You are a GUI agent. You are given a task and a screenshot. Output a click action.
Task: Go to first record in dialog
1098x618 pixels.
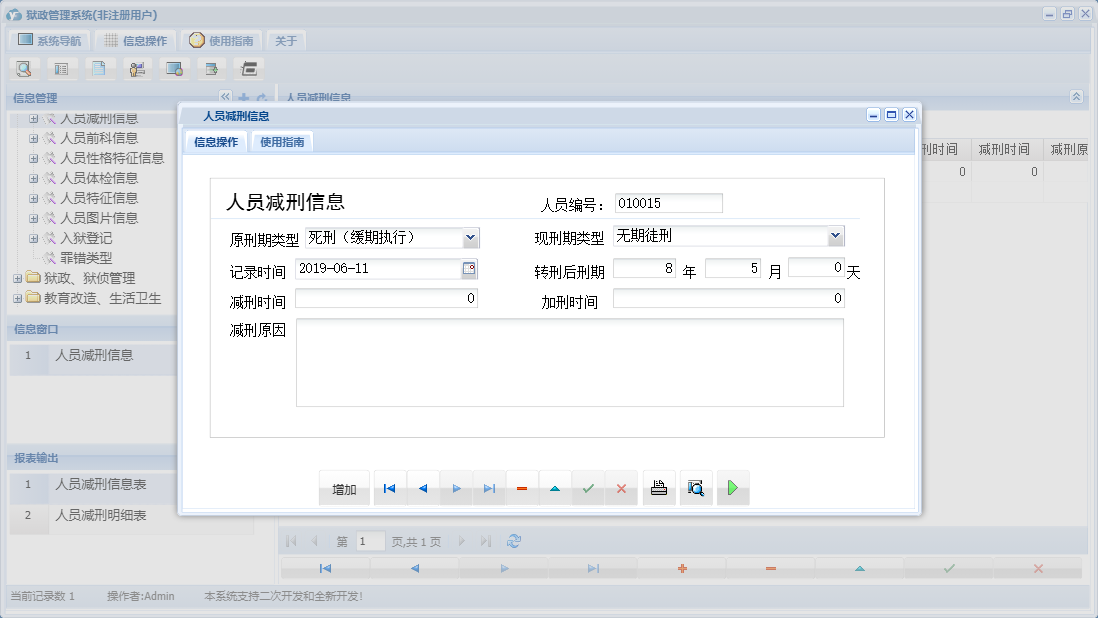point(390,489)
